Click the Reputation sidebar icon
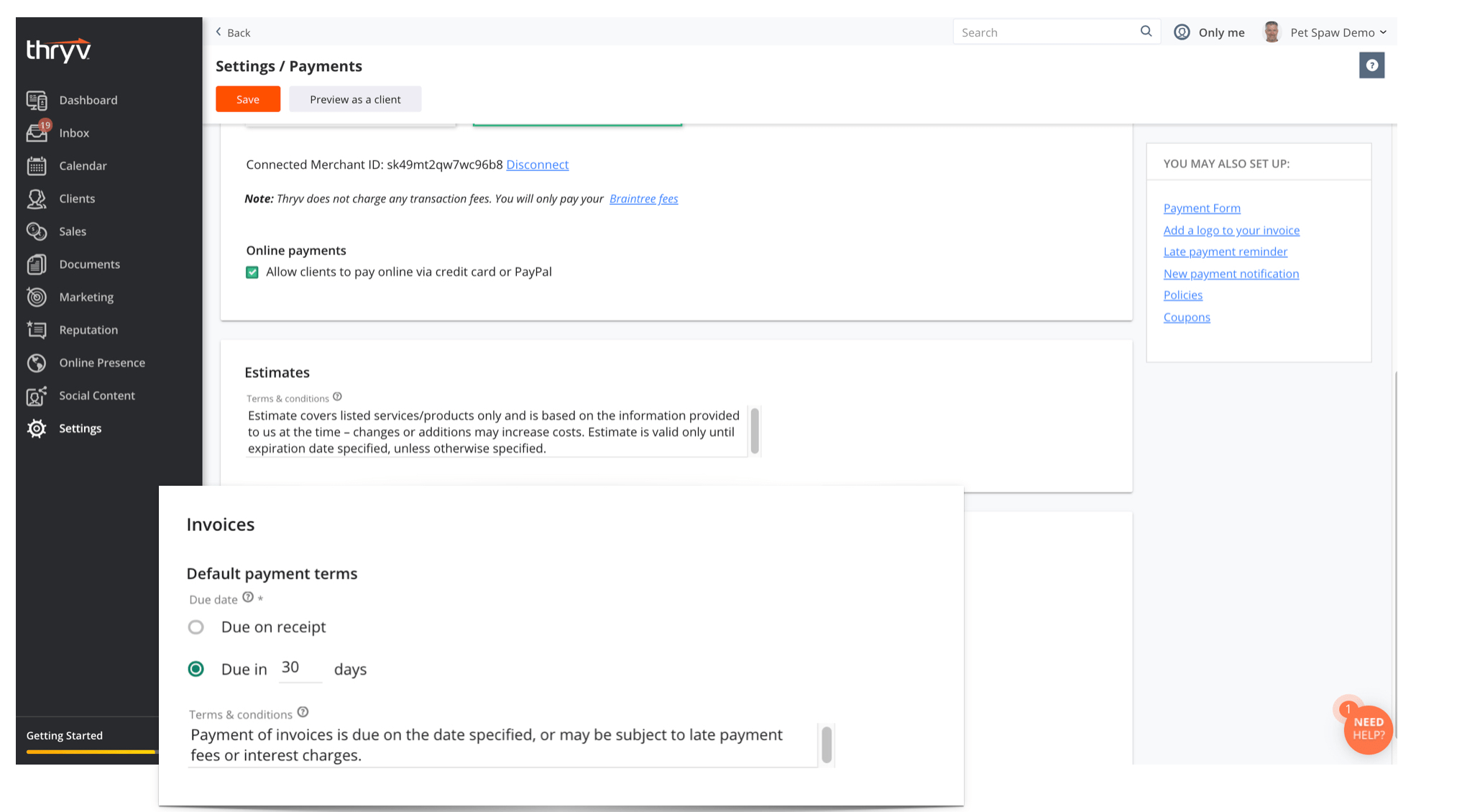The image size is (1462, 812). point(37,330)
